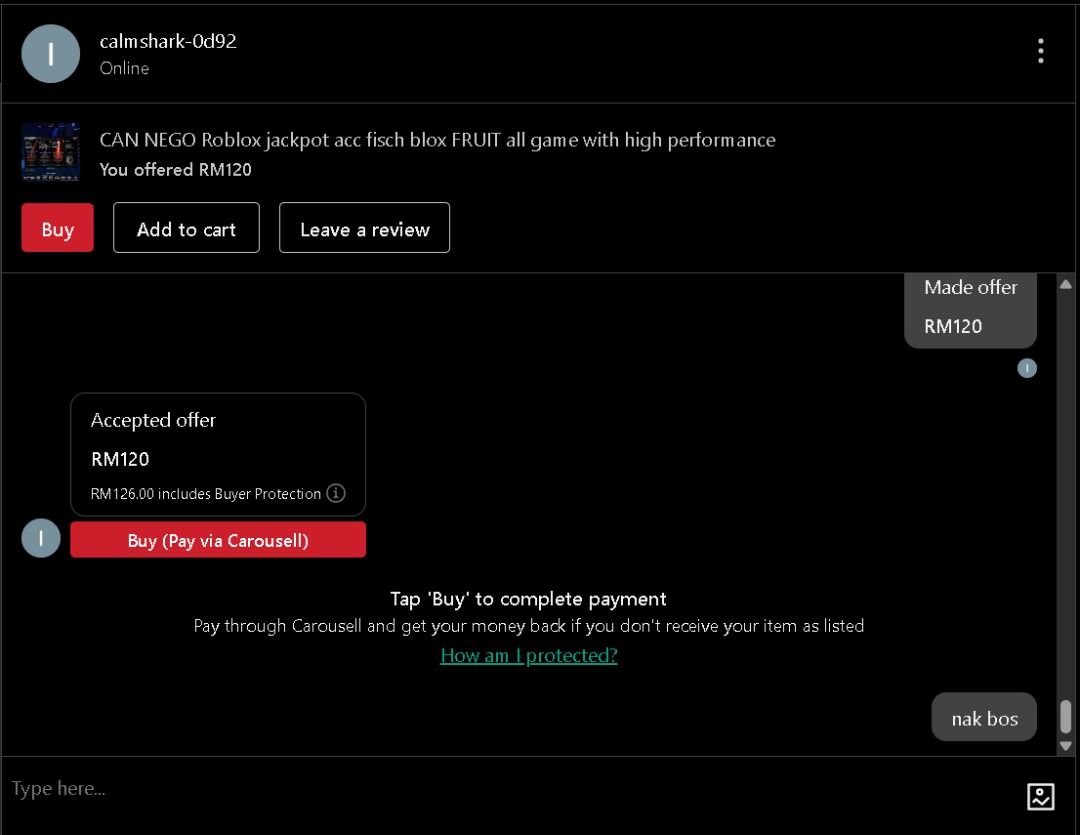This screenshot has width=1080, height=835.
Task: Open the three-dot more options menu
Action: click(x=1040, y=52)
